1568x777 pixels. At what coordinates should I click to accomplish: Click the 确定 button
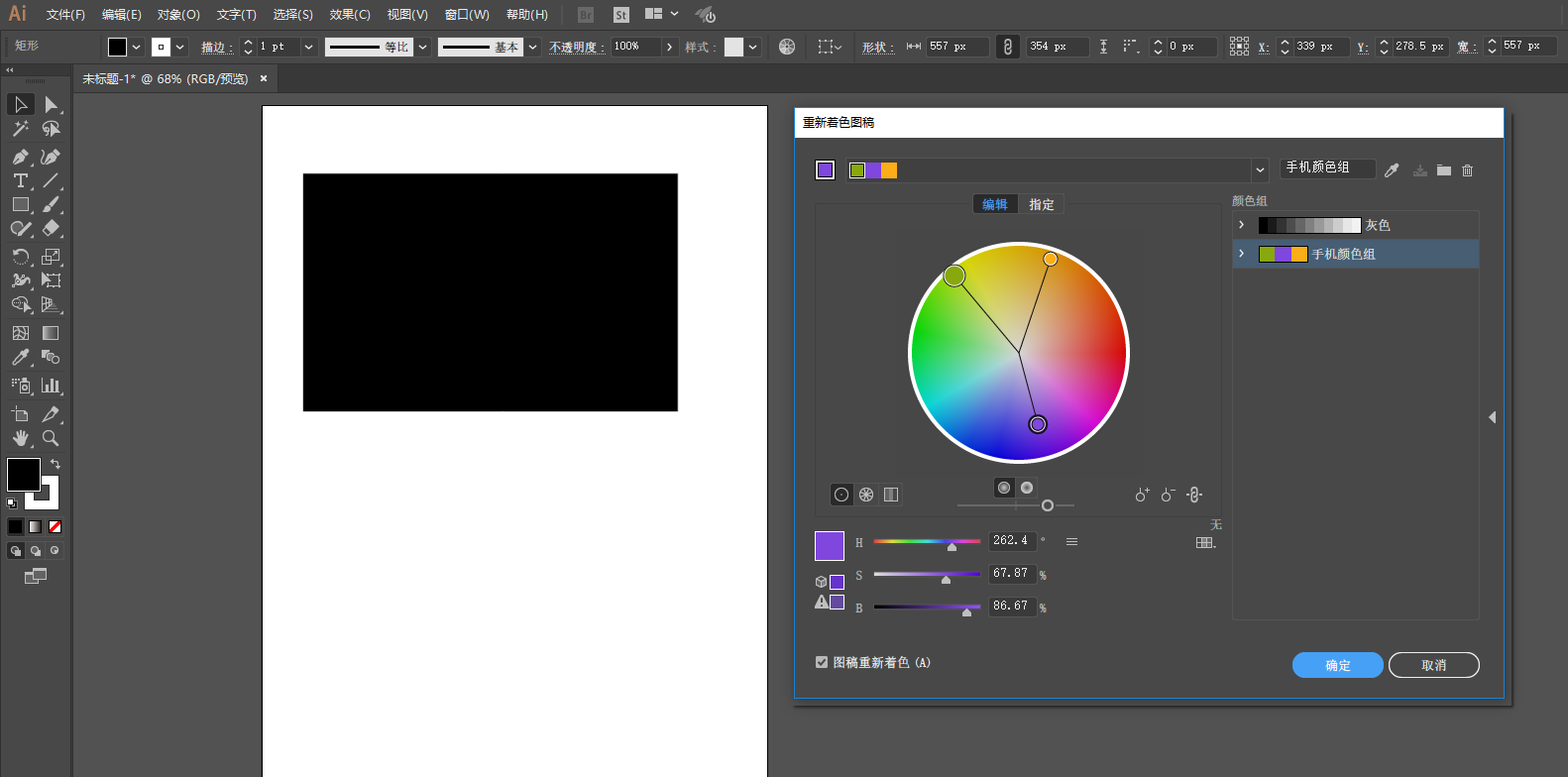pos(1338,665)
